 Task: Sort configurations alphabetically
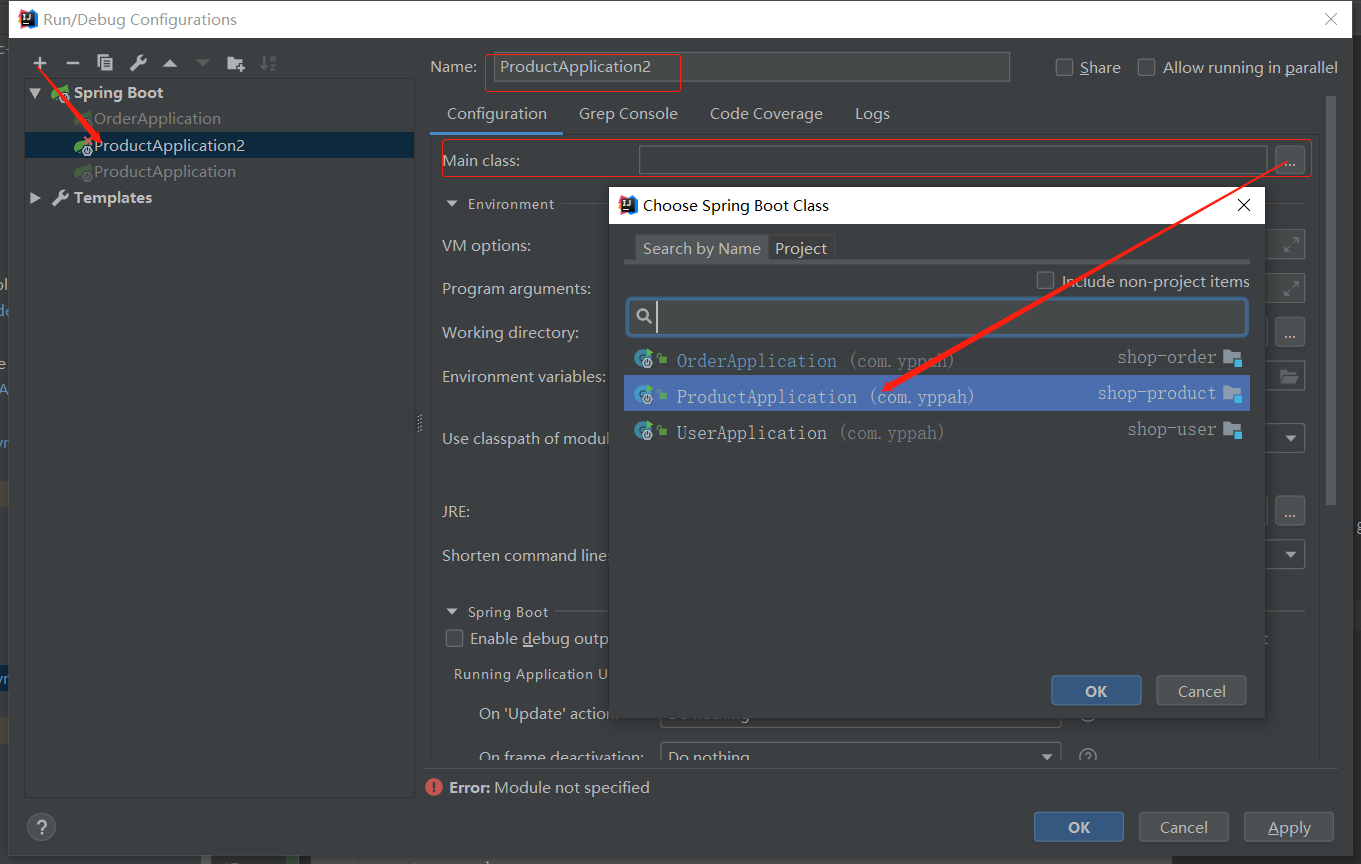(268, 63)
